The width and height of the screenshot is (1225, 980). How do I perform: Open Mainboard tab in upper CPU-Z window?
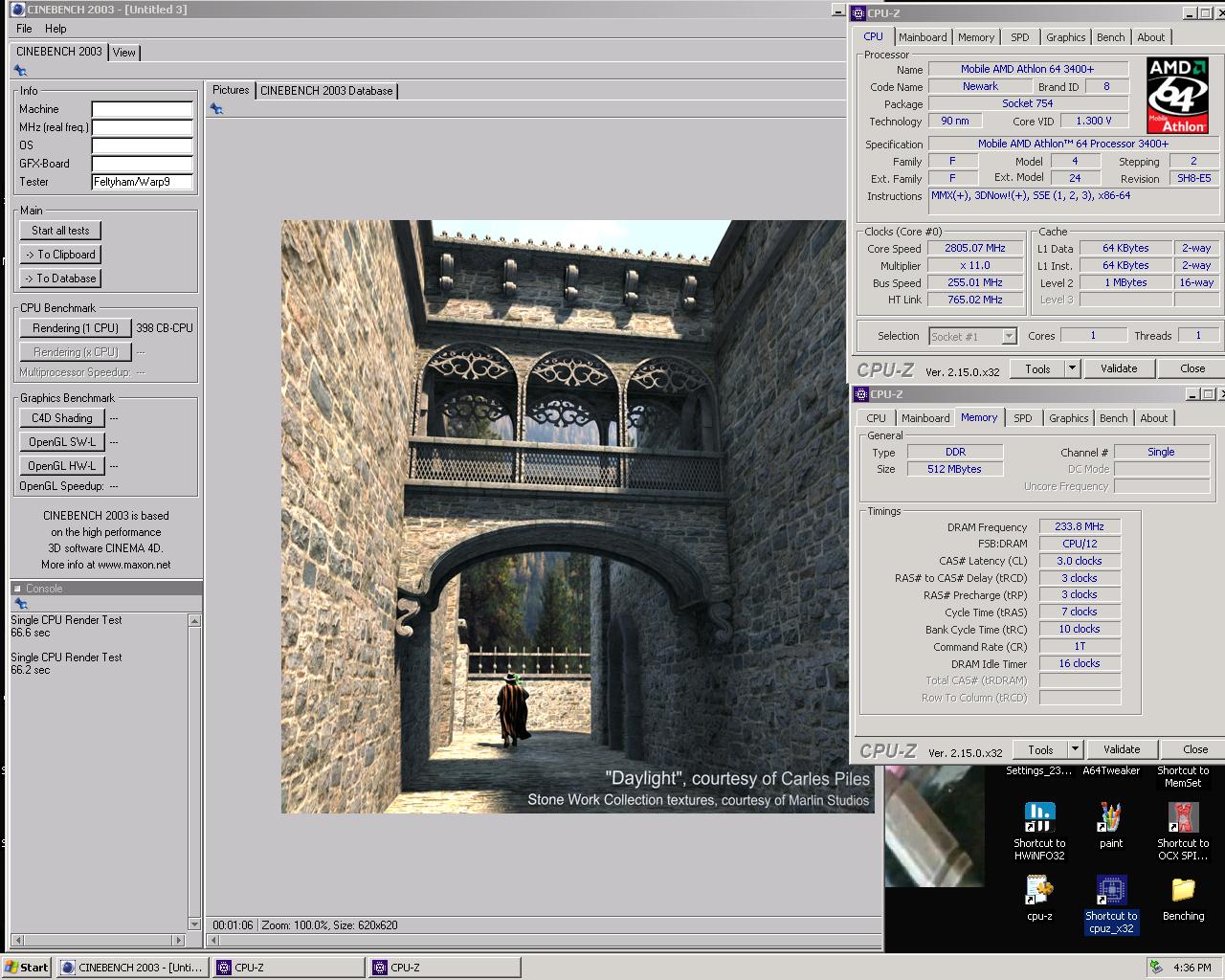point(923,37)
